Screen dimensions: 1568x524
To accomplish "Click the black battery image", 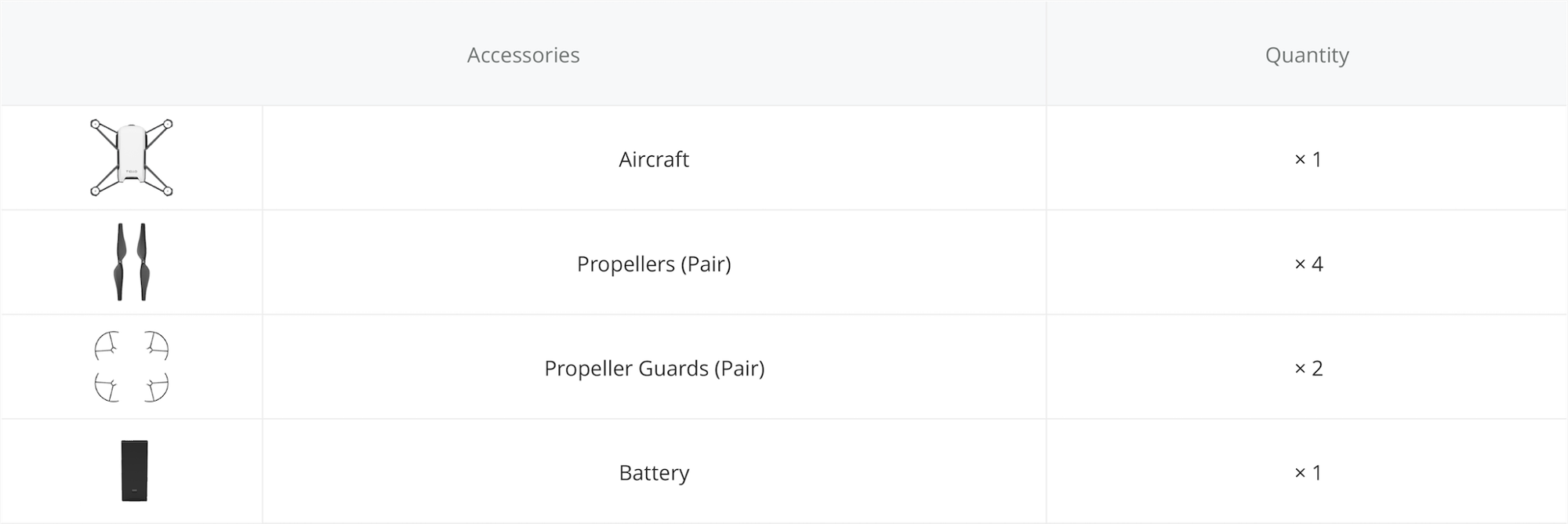I will pos(134,471).
